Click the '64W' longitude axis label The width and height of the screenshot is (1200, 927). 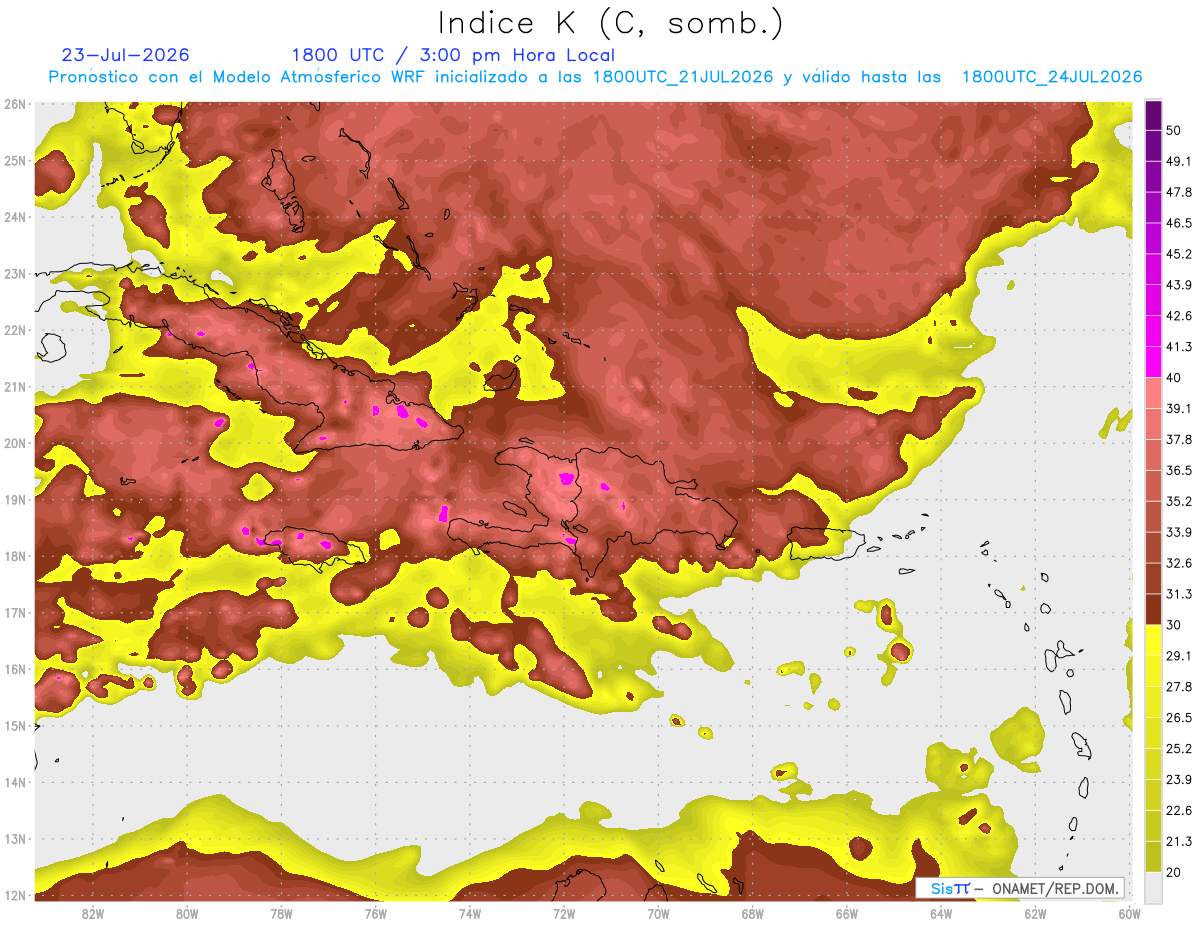pos(941,913)
